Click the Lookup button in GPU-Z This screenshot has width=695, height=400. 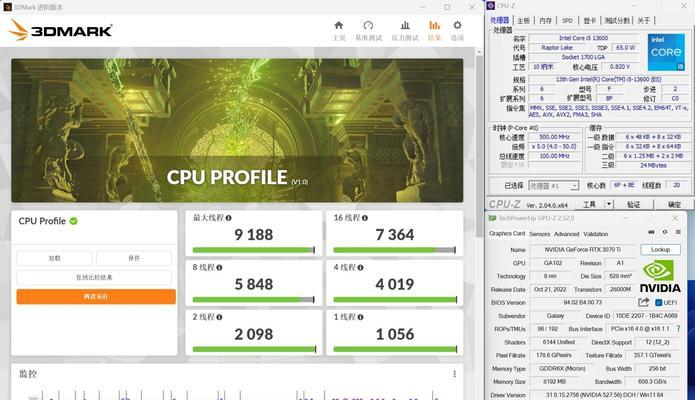point(660,250)
